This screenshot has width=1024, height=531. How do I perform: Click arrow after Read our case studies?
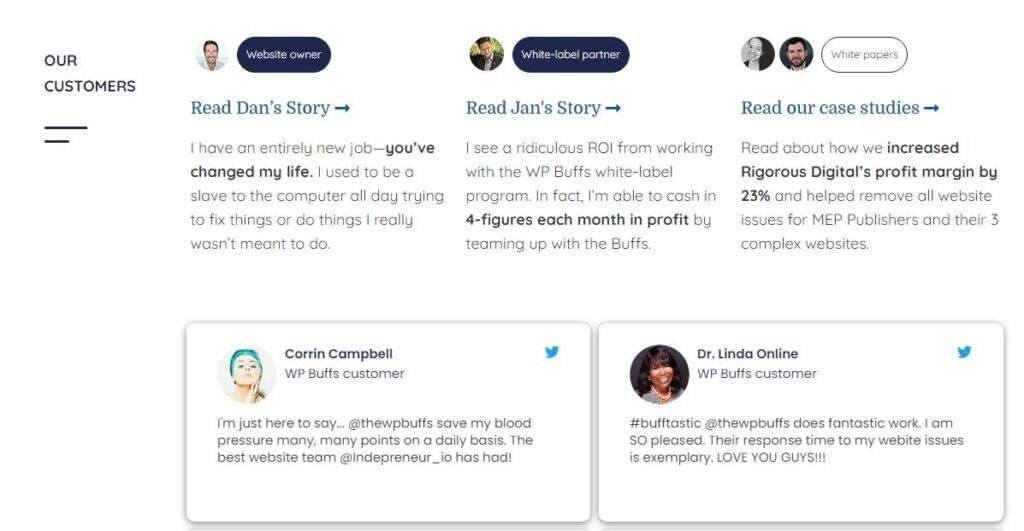click(x=932, y=108)
